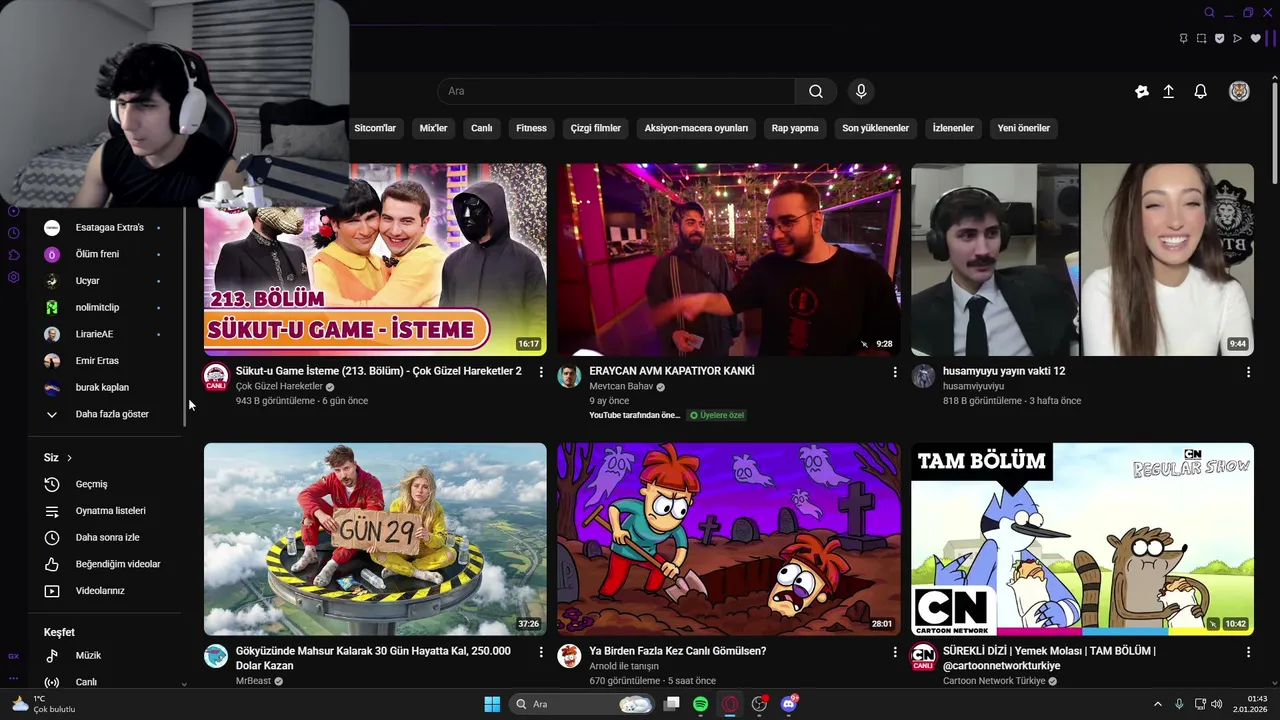
Task: Select the Çizgi filmler filter chip
Action: (596, 128)
